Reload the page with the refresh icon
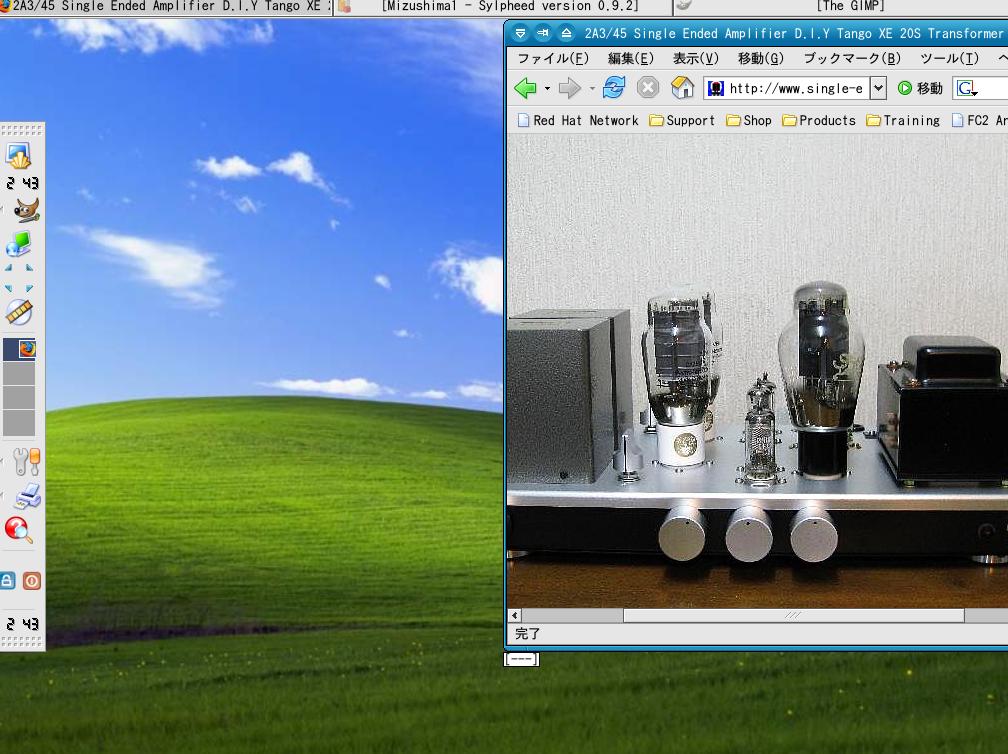 click(x=614, y=88)
